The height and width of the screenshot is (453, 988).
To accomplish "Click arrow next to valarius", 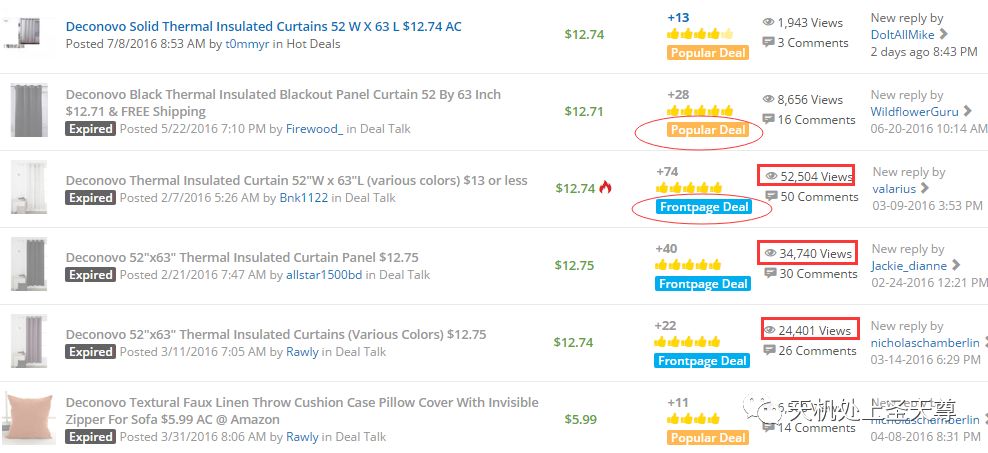I will [x=924, y=188].
